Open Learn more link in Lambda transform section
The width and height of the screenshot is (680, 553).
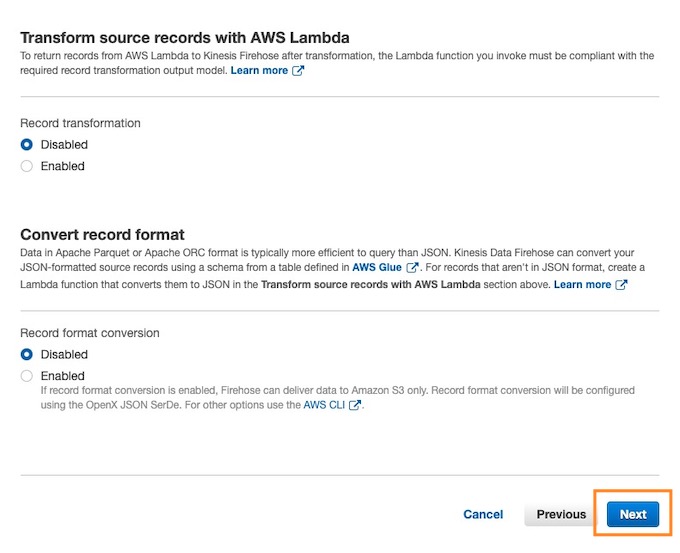coord(259,70)
